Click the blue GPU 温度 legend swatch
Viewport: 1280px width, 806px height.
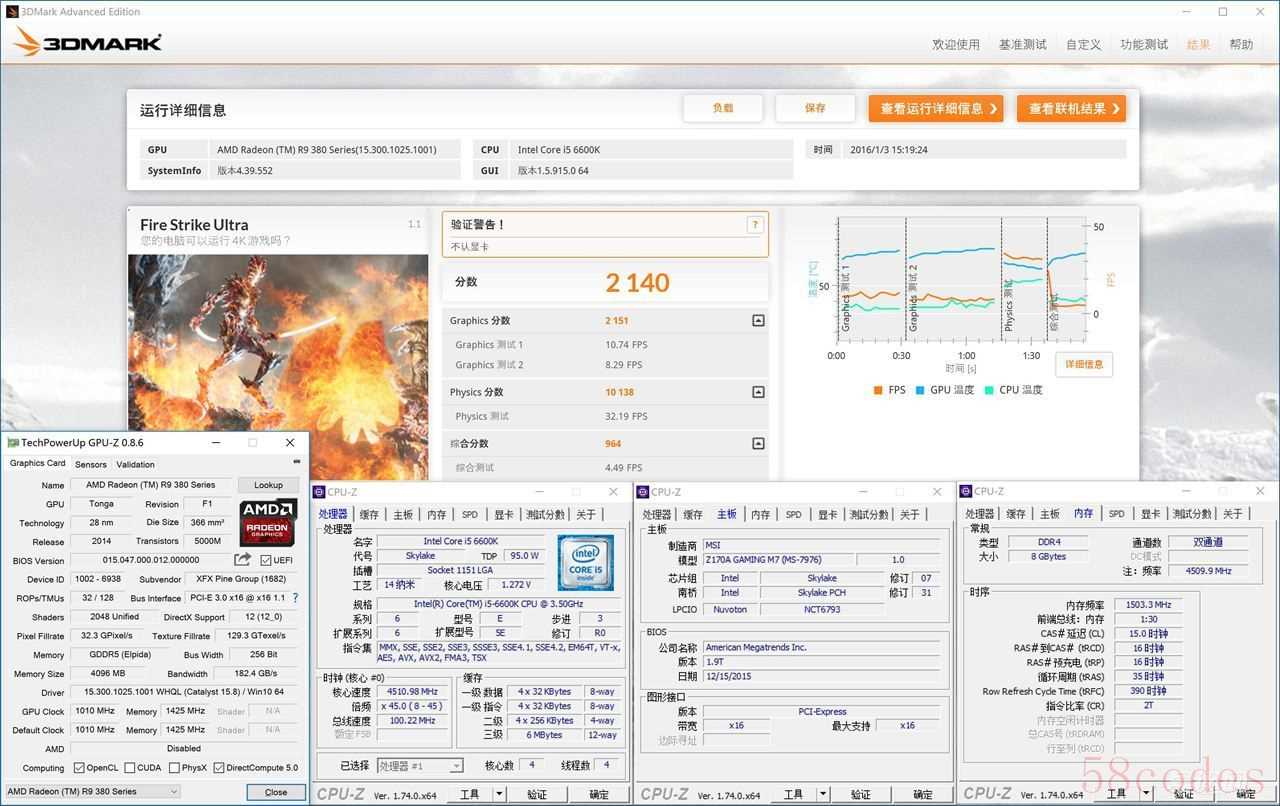tap(919, 390)
